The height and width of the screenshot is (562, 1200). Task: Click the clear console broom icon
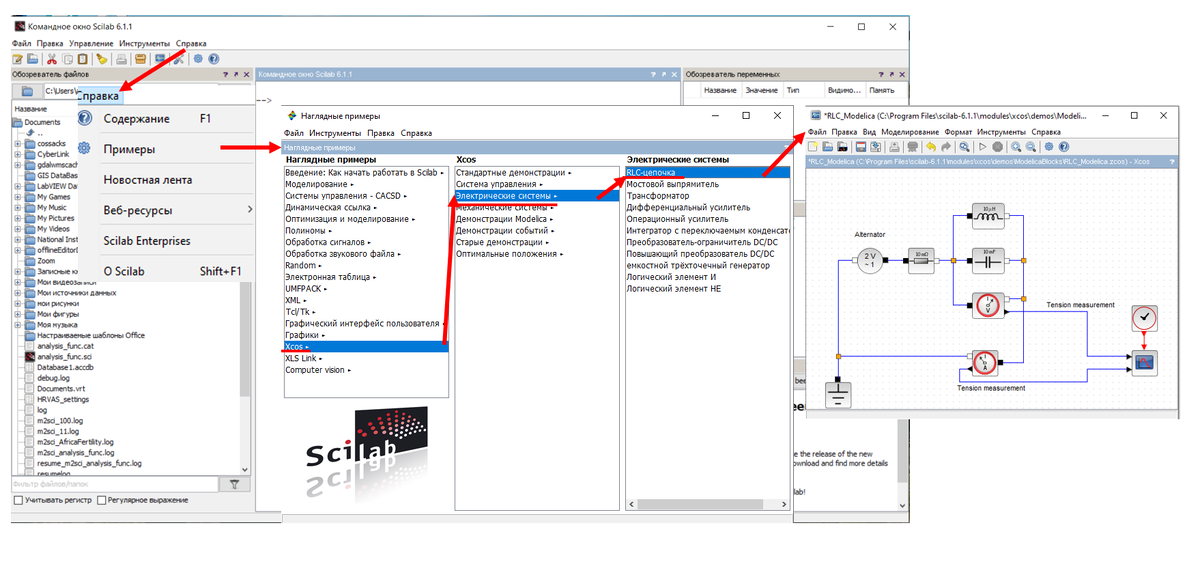[101, 59]
